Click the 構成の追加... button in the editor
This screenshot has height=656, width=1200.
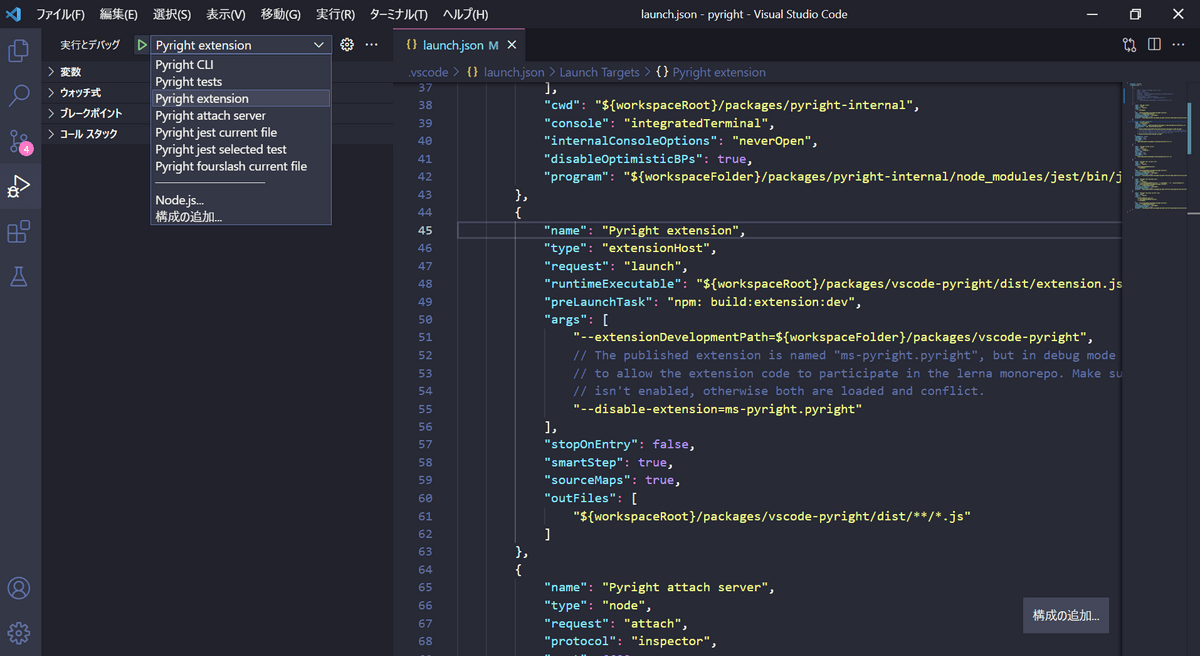[1066, 616]
